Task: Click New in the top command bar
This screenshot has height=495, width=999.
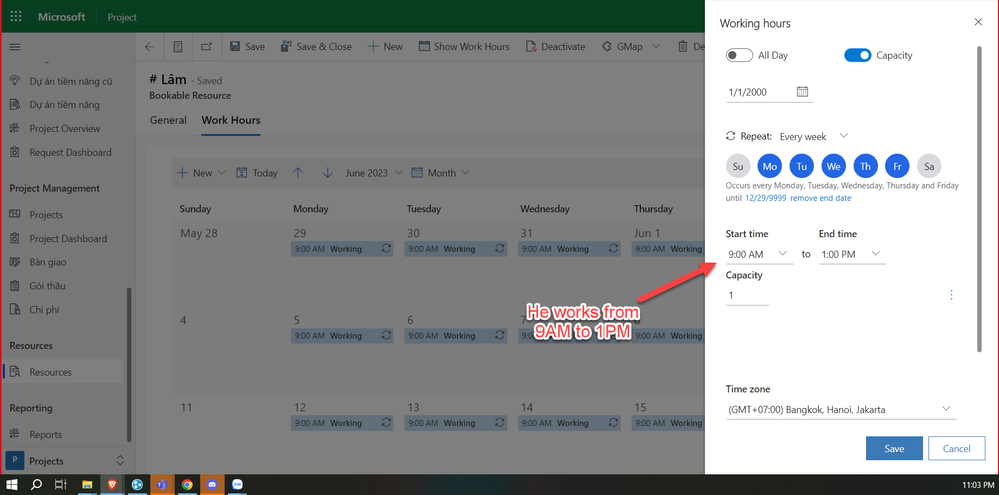Action: [385, 47]
